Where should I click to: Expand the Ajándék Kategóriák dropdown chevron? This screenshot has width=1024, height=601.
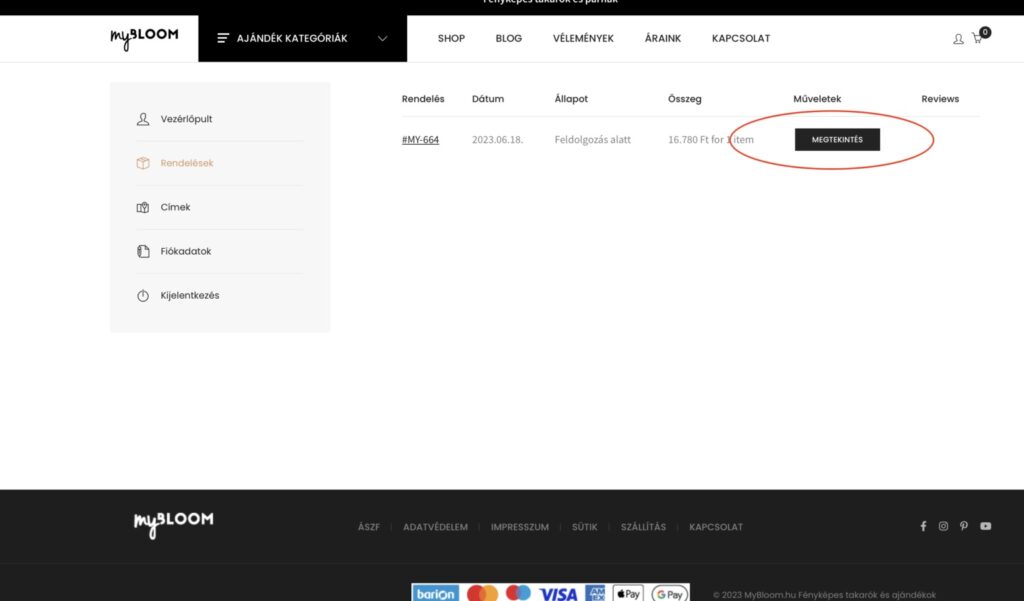[x=382, y=39]
